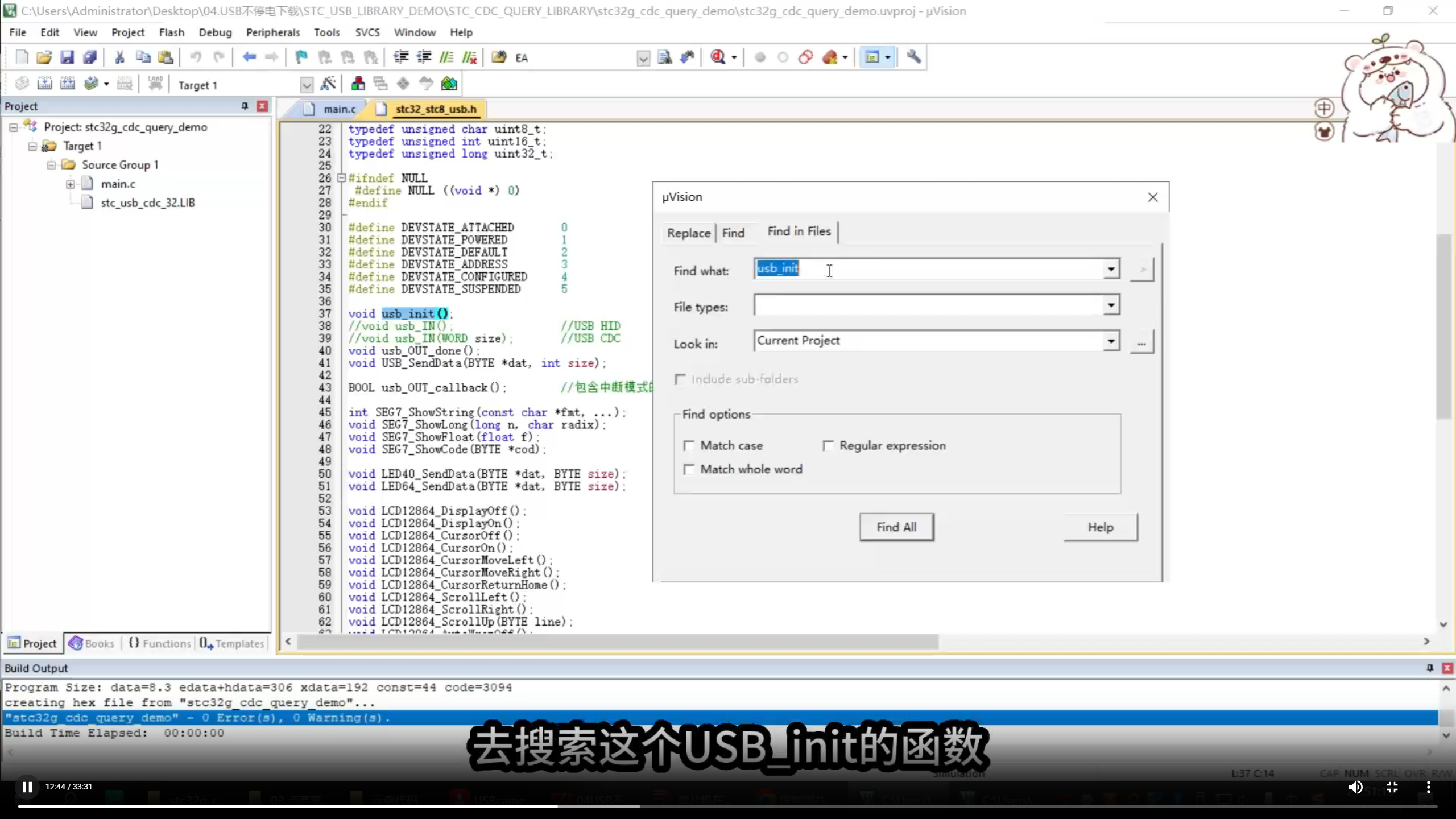Image resolution: width=1456 pixels, height=819 pixels.
Task: Cut selected text with scissors icon
Action: 119,57
